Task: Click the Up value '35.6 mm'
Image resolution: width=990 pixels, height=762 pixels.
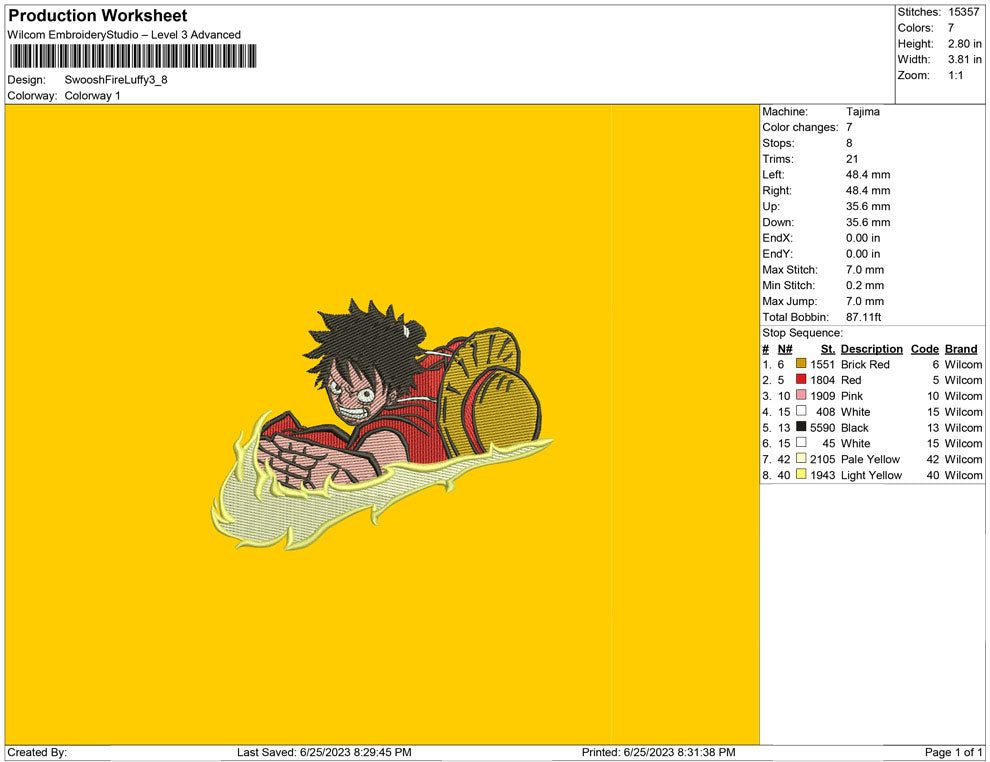Action: 868,206
